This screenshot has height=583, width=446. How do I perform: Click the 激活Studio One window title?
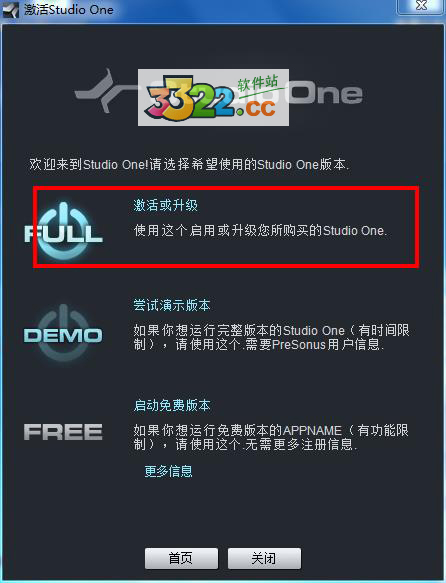[69, 10]
